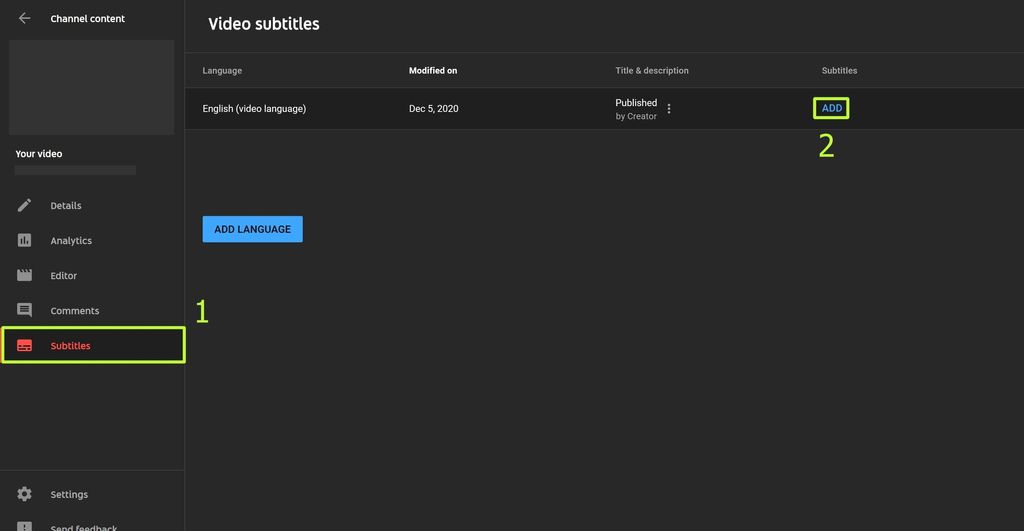
Task: Select the English (video language) row text
Action: pos(254,109)
